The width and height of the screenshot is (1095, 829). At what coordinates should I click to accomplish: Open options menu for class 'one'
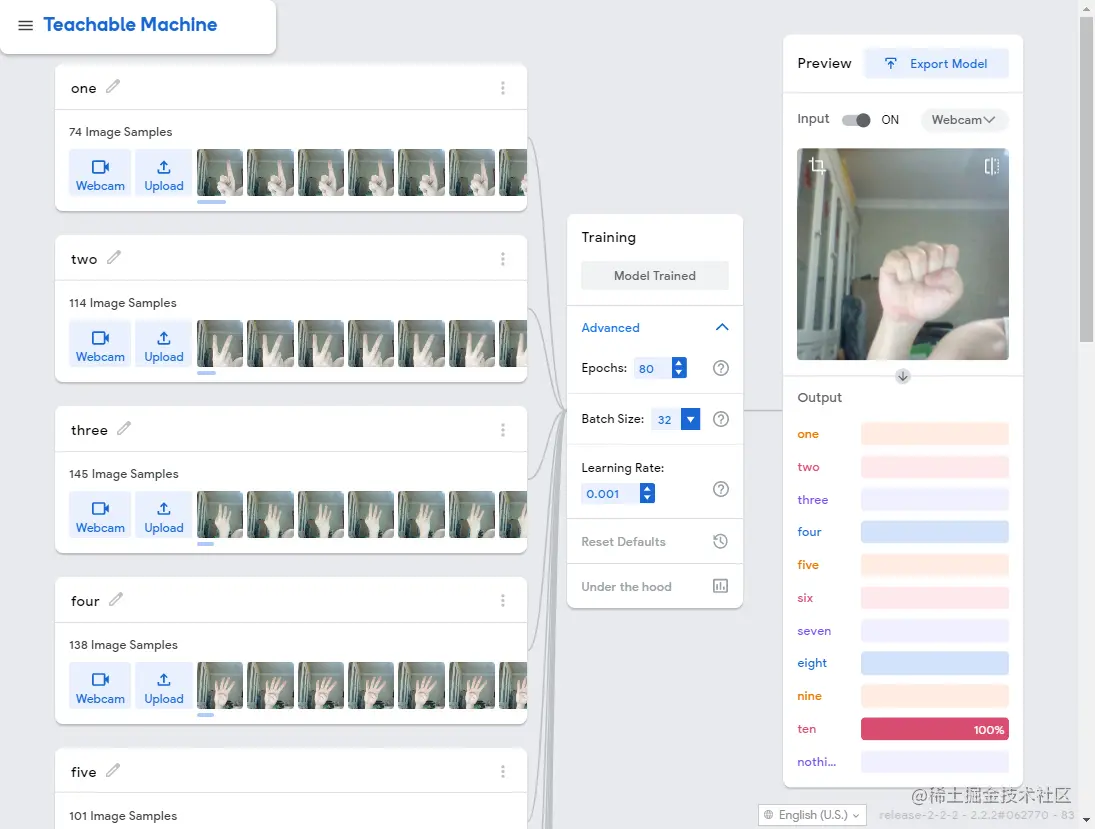(503, 88)
